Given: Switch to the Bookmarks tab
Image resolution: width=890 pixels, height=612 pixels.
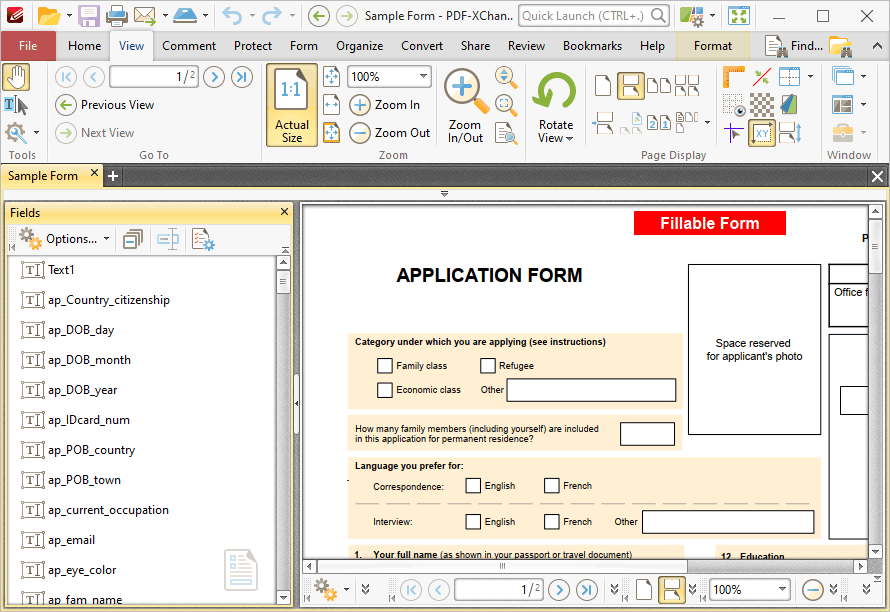Looking at the screenshot, I should click(592, 46).
